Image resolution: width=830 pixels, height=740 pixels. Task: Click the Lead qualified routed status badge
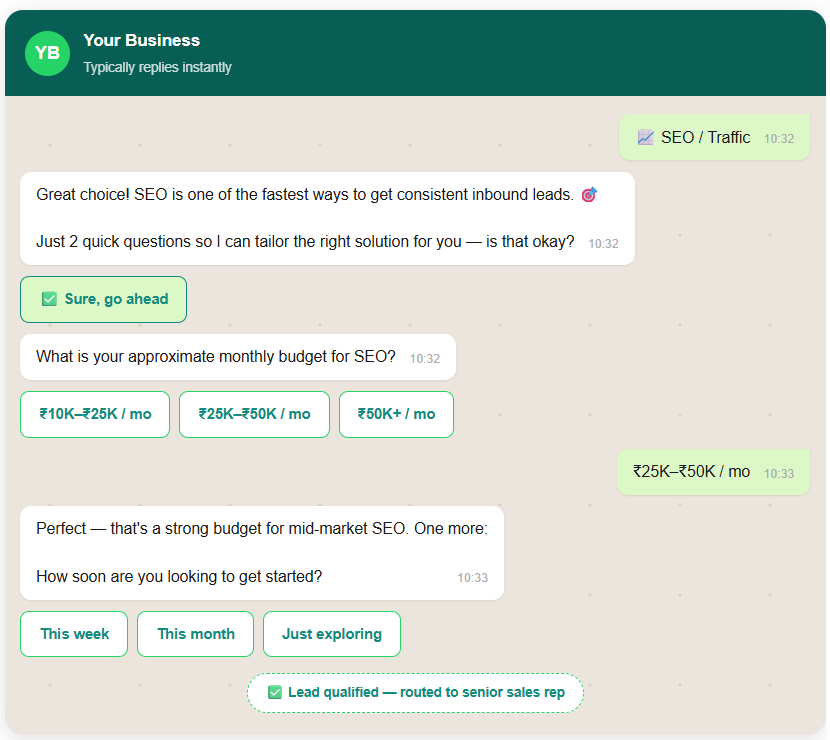(415, 692)
